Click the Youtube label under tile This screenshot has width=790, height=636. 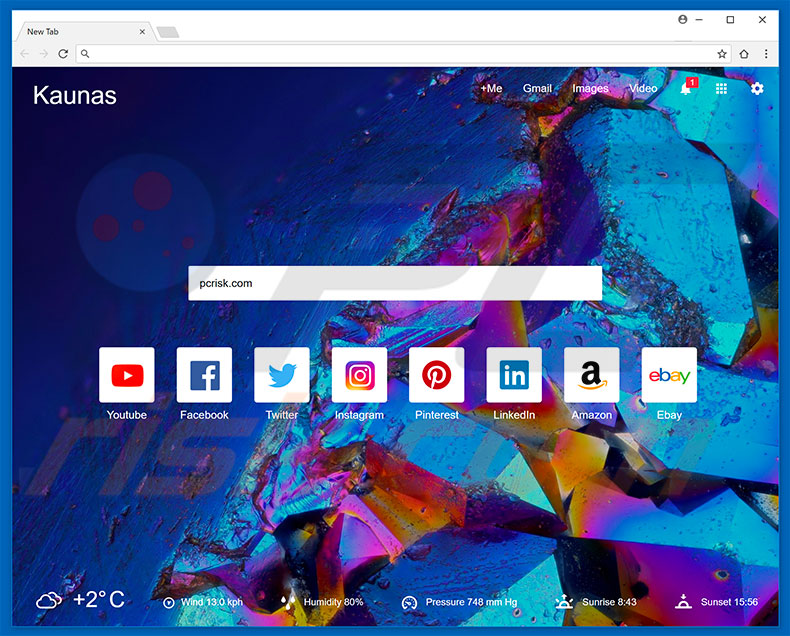[x=127, y=415]
